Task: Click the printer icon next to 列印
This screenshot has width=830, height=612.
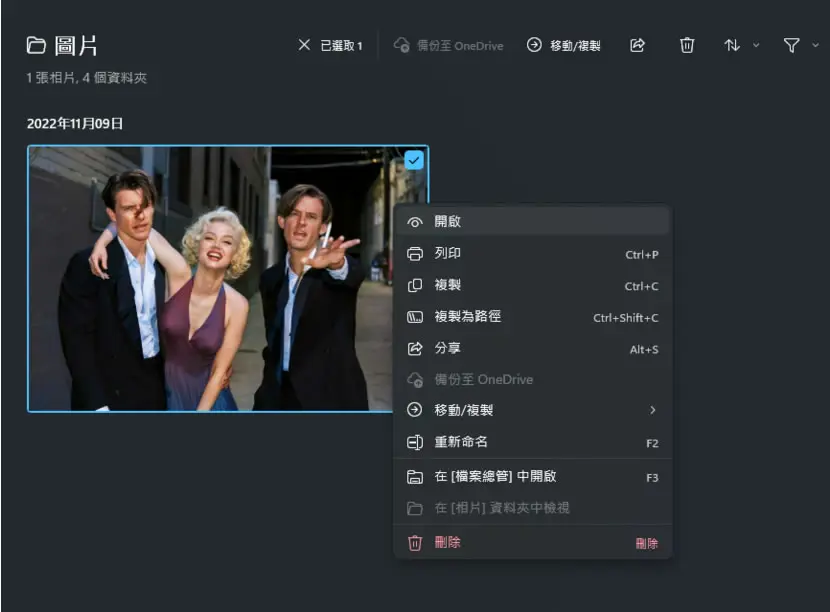Action: point(414,254)
